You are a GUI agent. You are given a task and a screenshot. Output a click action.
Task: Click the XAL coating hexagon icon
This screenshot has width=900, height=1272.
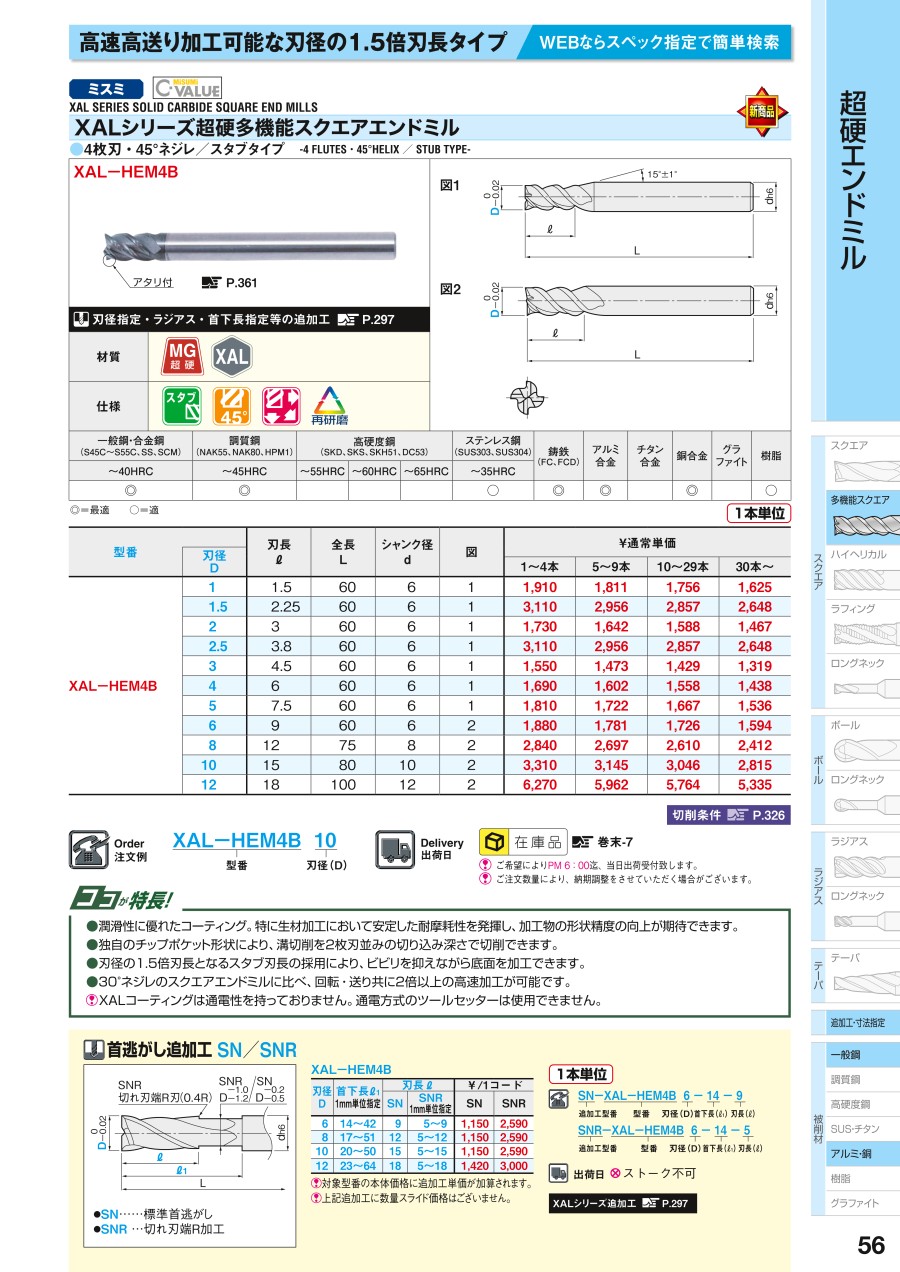(231, 356)
